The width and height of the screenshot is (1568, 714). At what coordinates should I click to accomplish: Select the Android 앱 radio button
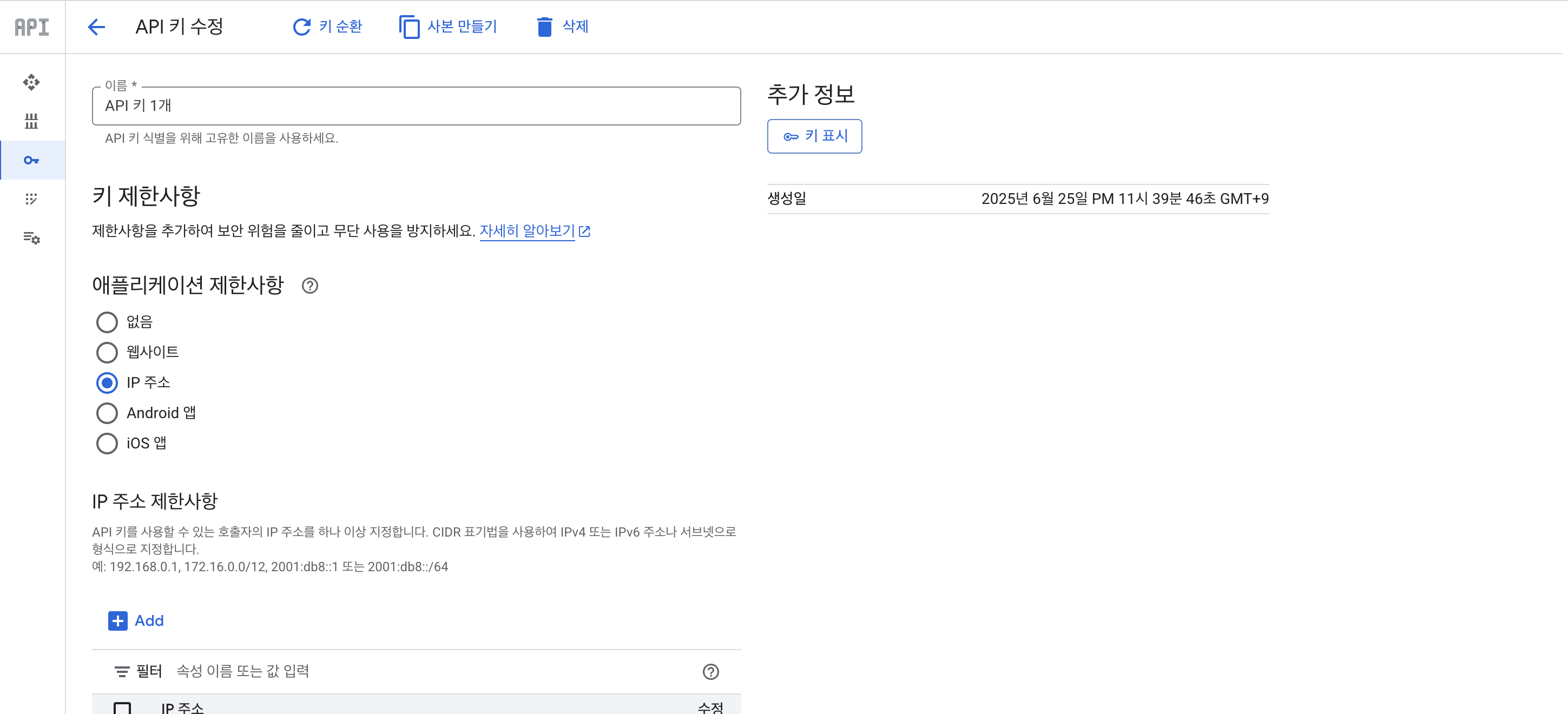point(107,413)
